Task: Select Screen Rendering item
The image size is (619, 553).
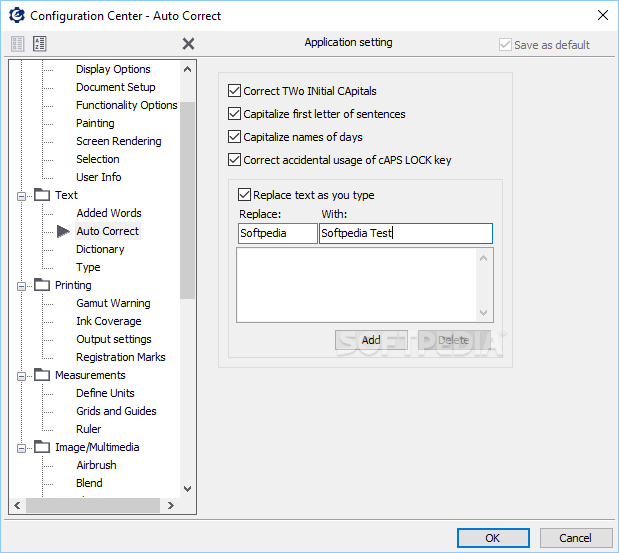Action: click(119, 141)
